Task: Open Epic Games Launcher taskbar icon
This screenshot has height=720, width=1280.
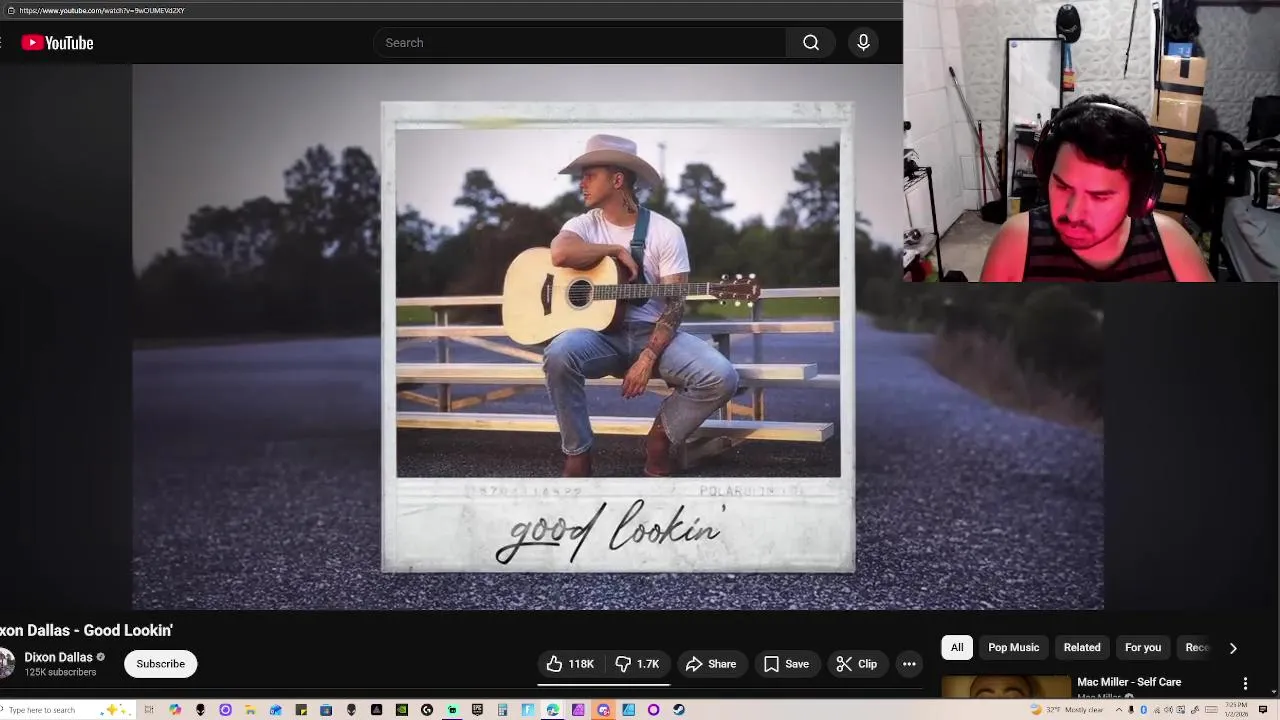Action: click(477, 710)
